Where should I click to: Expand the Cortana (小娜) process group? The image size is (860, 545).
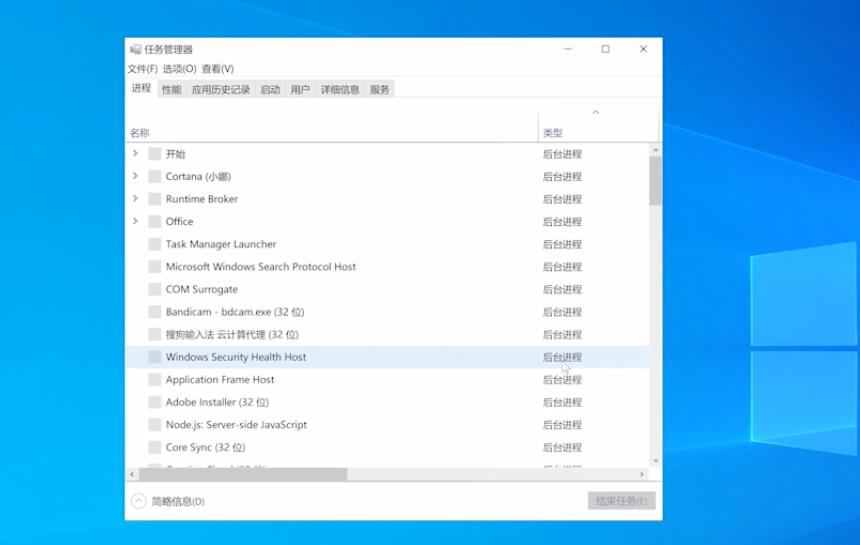[135, 176]
